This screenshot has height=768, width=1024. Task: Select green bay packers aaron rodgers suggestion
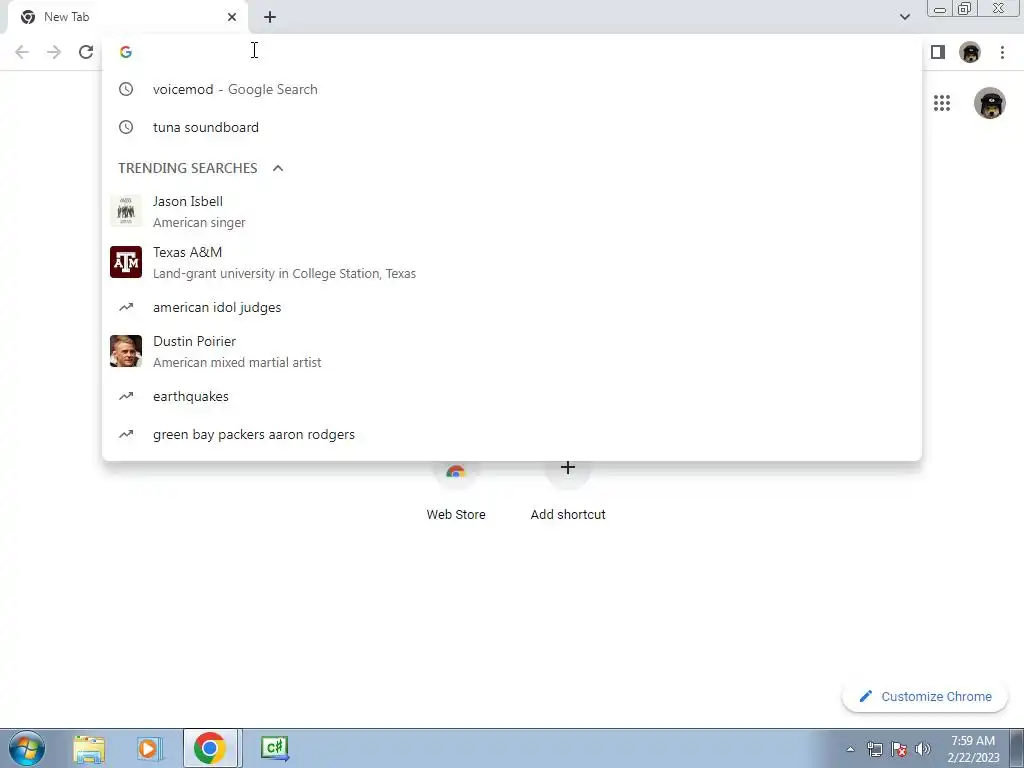pos(512,434)
